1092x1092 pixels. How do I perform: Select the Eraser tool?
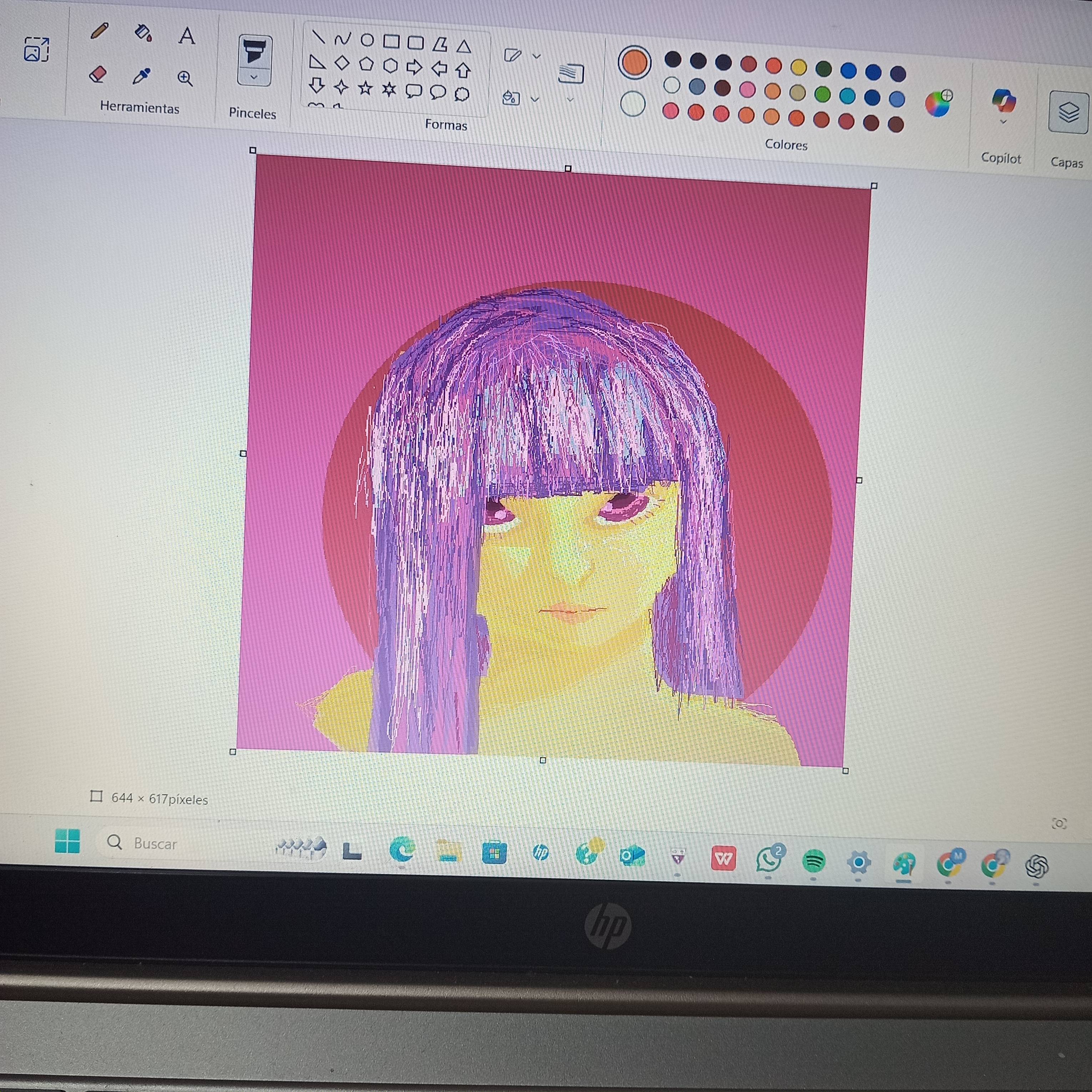[98, 74]
